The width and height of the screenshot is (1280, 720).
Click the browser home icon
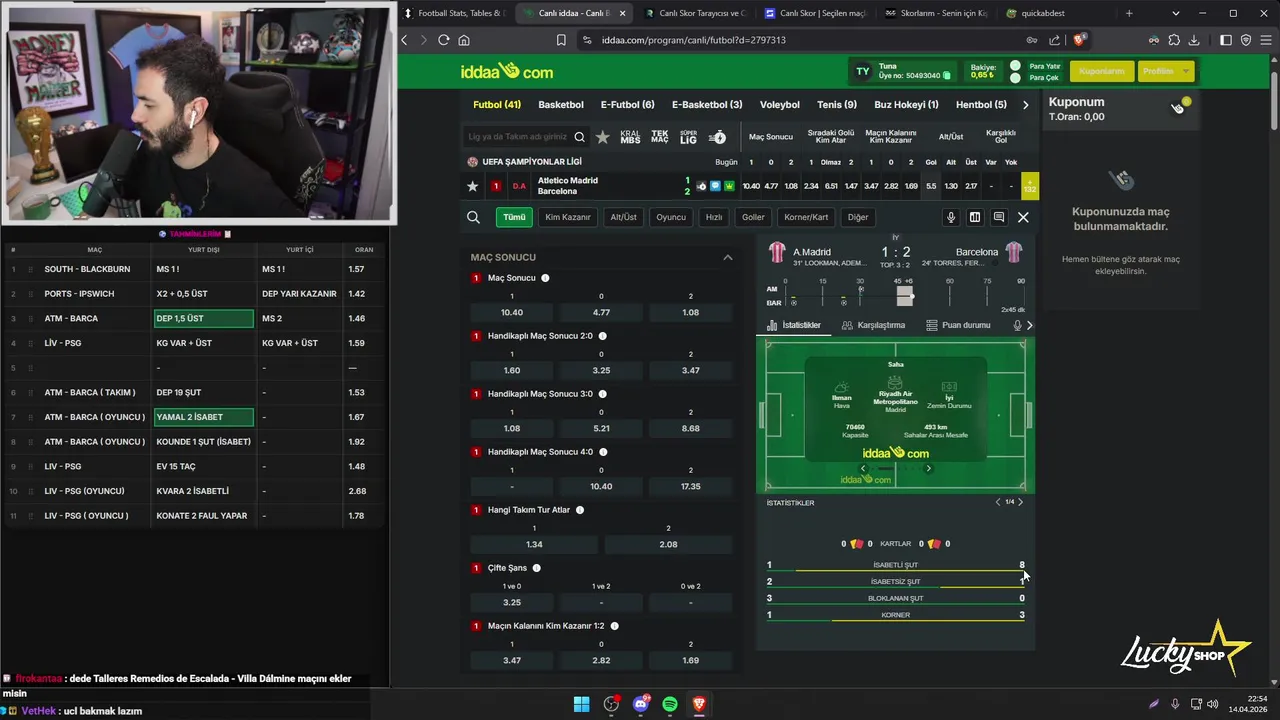464,40
